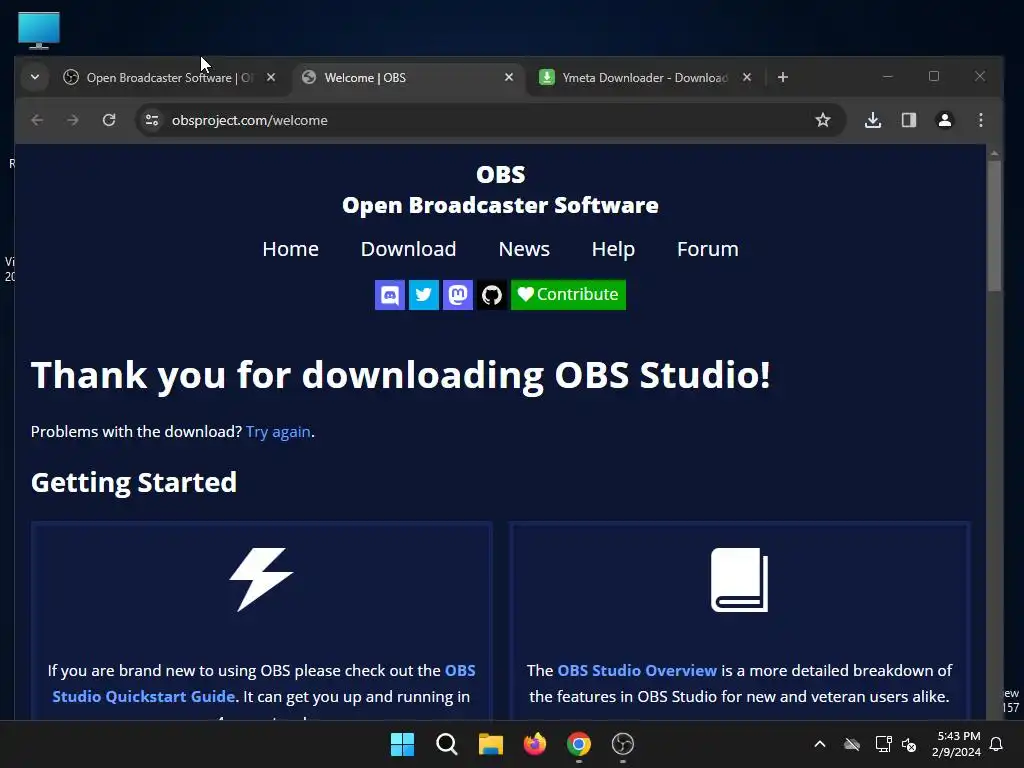Click the green Contribute button
Viewport: 1024px width, 768px height.
tap(568, 295)
